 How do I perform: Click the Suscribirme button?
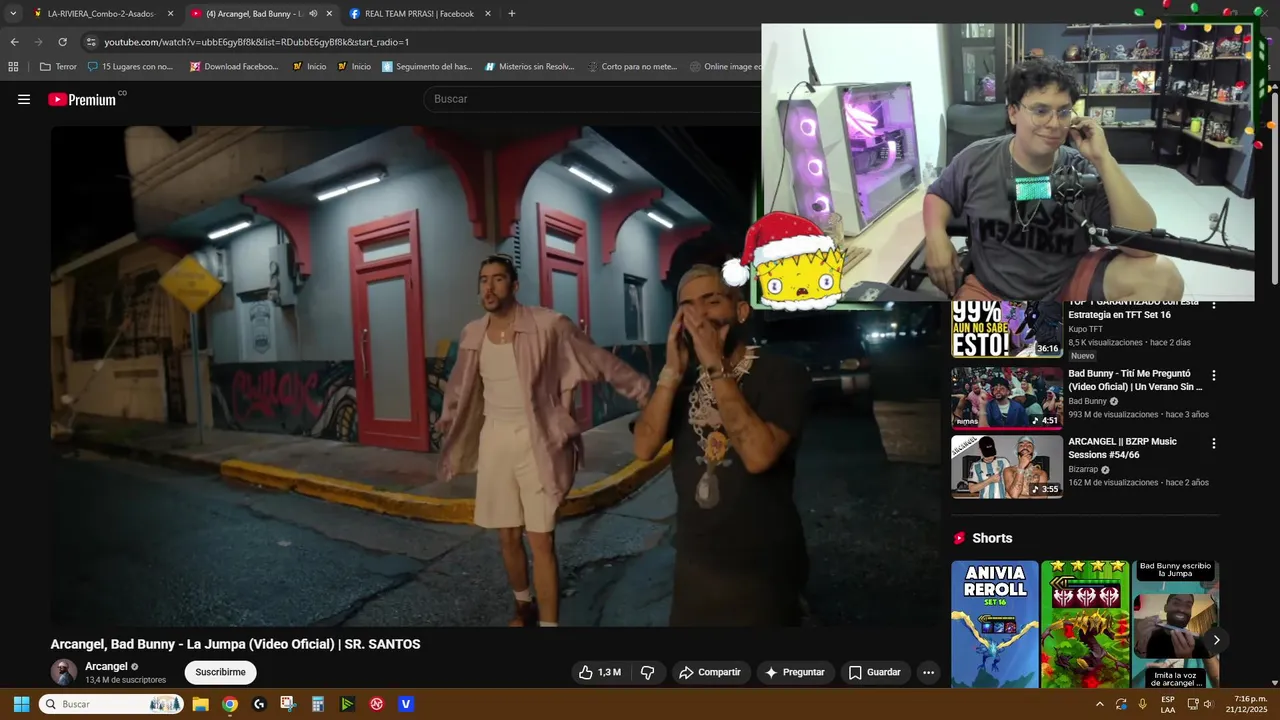[220, 672]
